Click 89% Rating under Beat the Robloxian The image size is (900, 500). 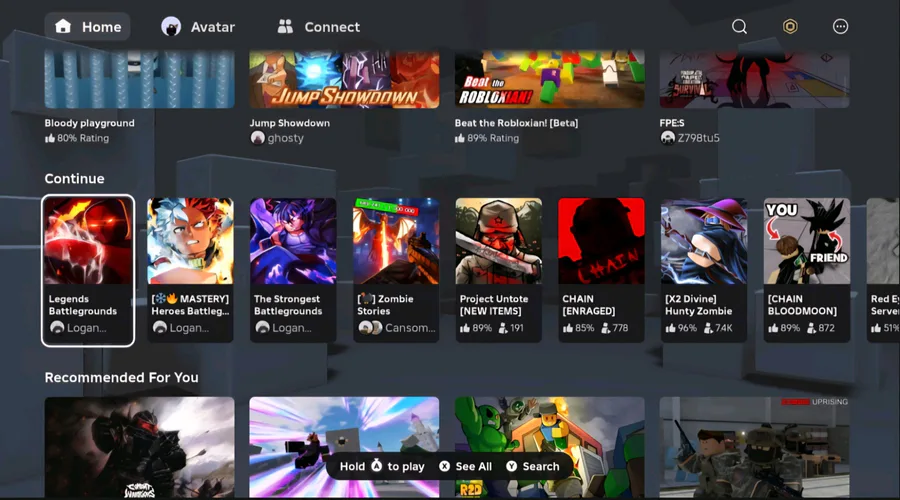(487, 138)
